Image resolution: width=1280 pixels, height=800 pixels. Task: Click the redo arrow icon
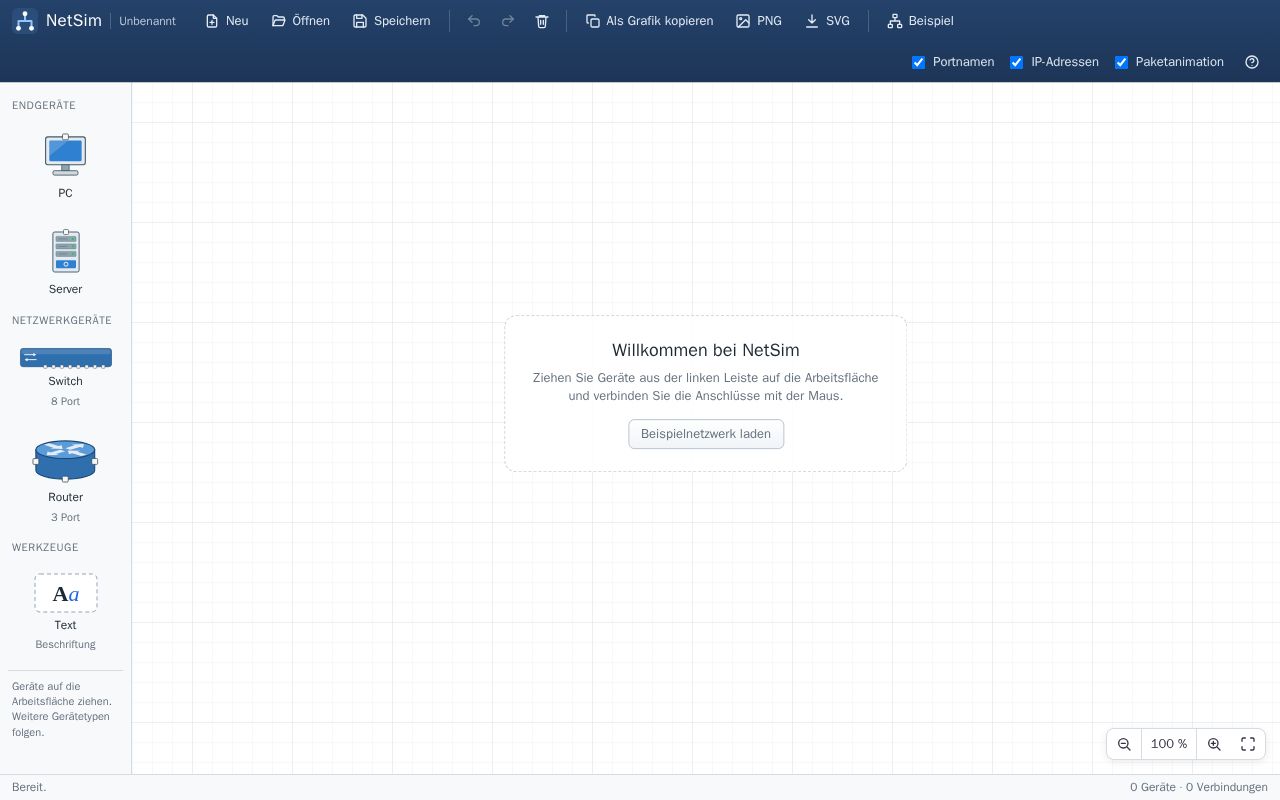pos(508,21)
